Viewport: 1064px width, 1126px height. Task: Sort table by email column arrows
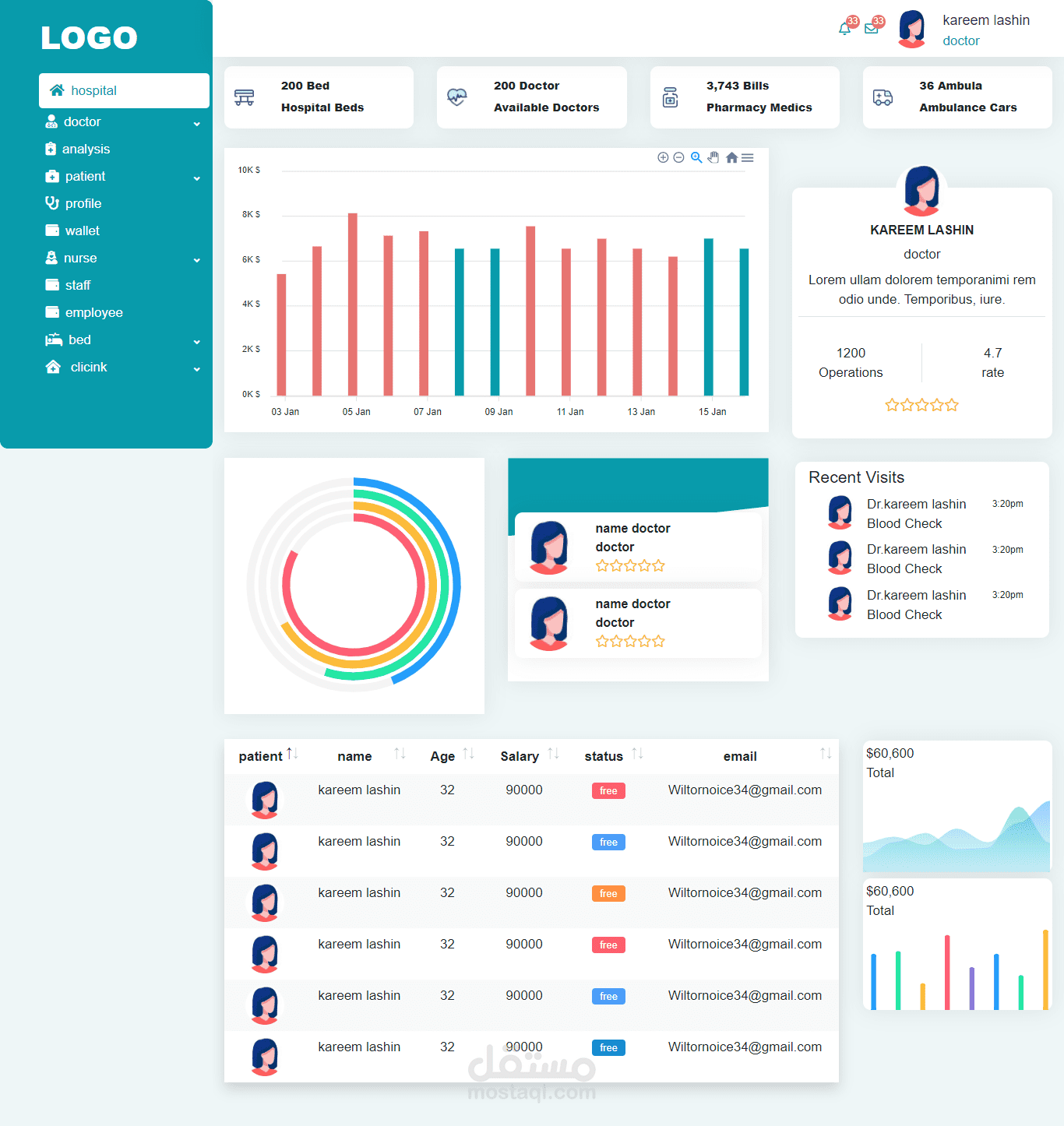(826, 753)
